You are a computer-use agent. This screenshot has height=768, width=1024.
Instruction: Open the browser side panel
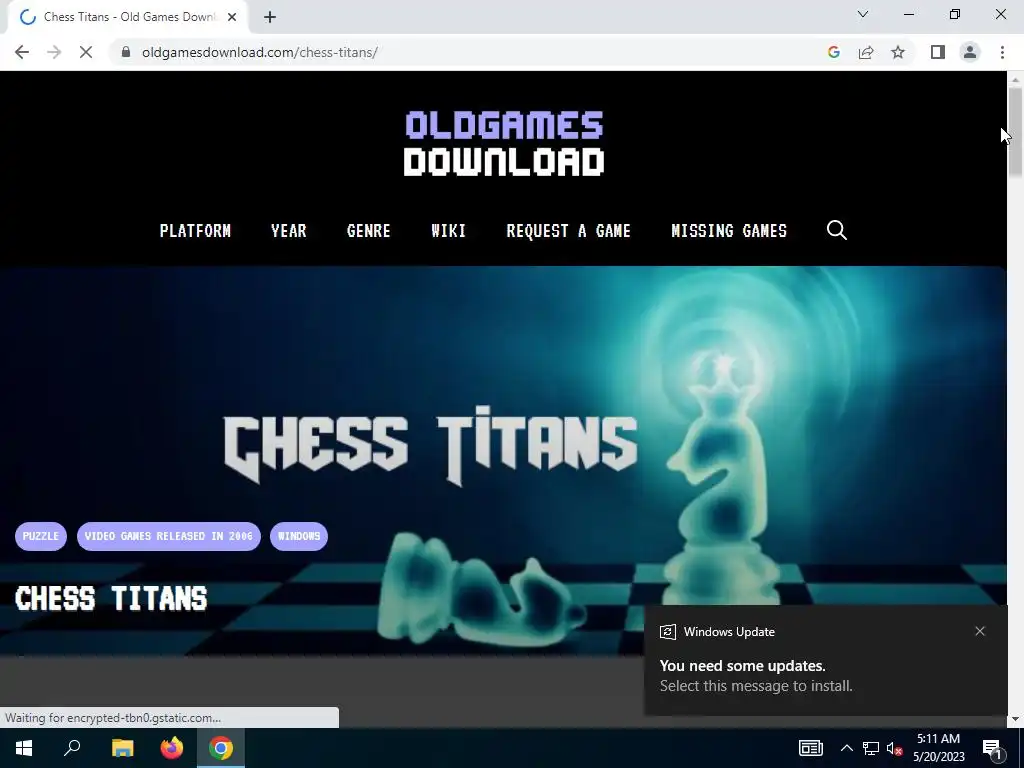coord(938,52)
